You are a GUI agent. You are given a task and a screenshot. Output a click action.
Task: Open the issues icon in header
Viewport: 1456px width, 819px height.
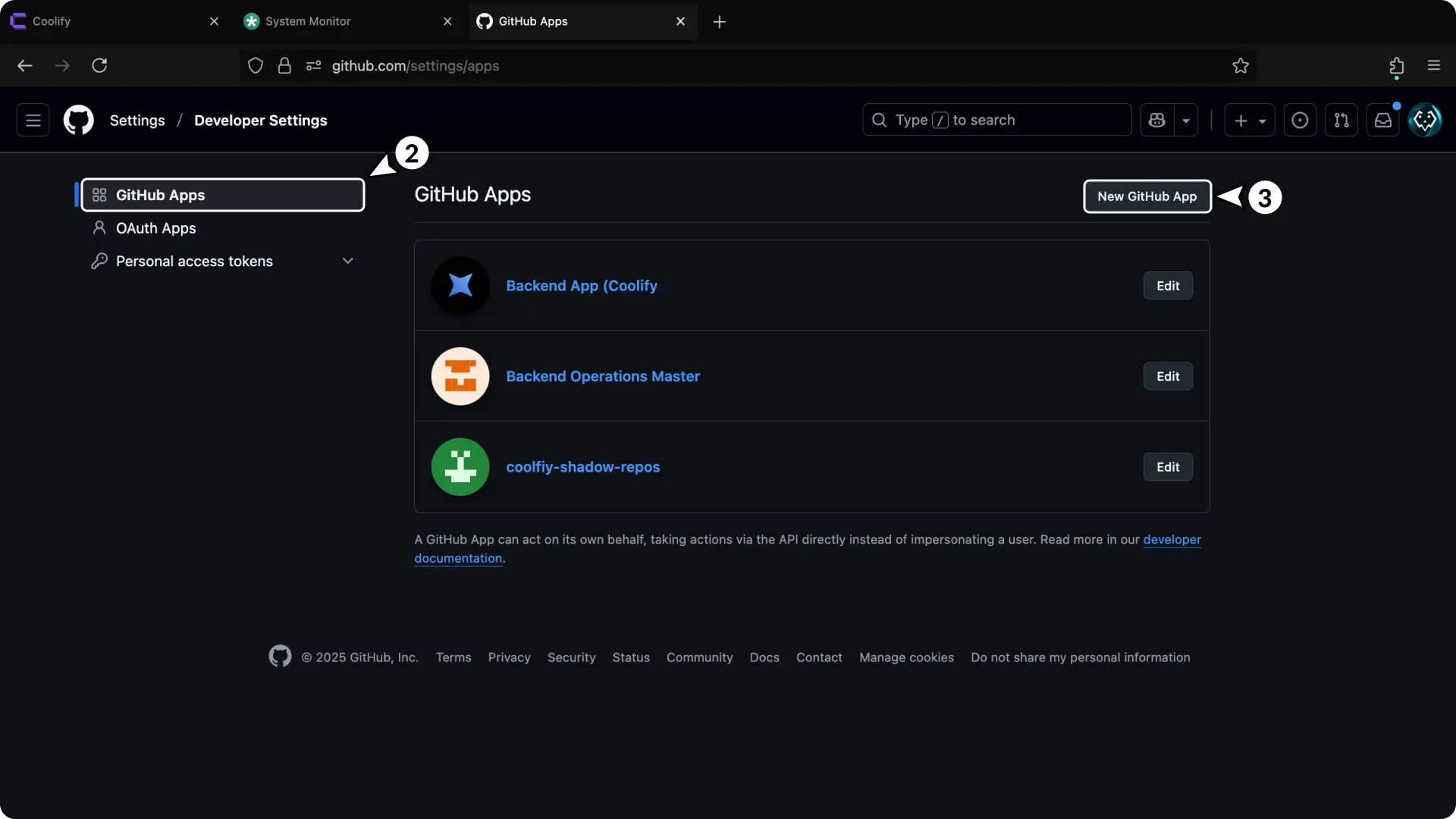pos(1300,120)
